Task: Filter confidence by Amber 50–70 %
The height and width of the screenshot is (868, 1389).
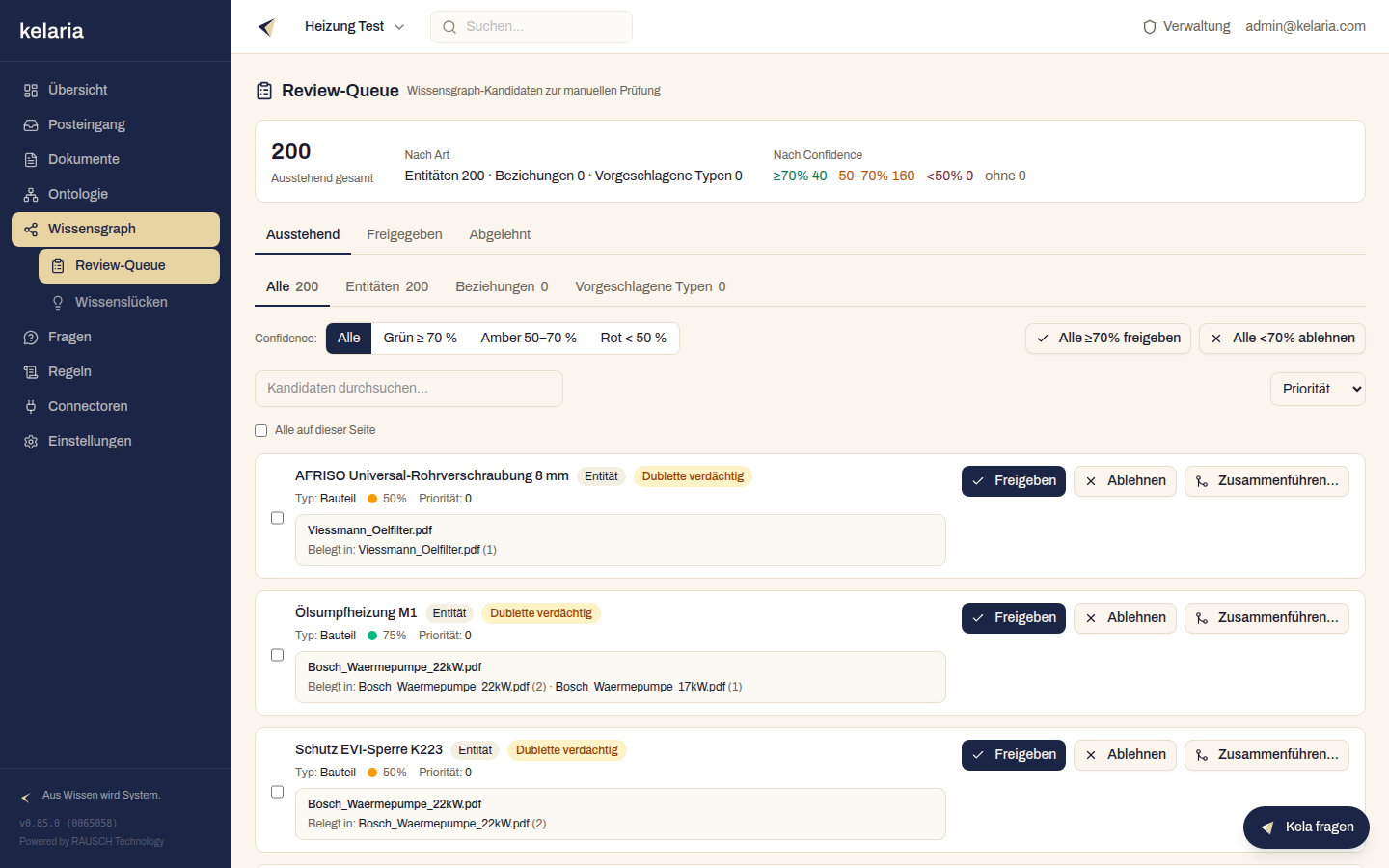Action: 529,339
